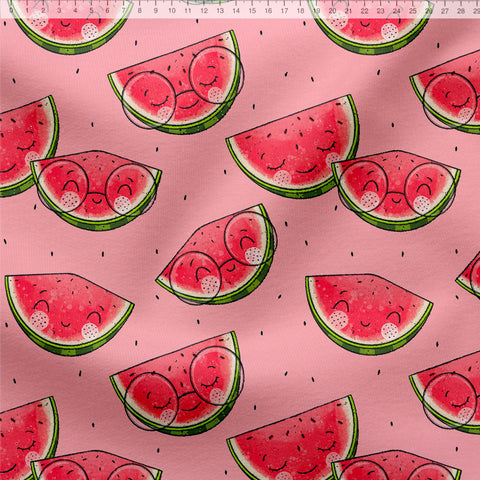Viewport: 480px width, 480px height.
Task: Select ruler number 25
Action: click(x=413, y=11)
